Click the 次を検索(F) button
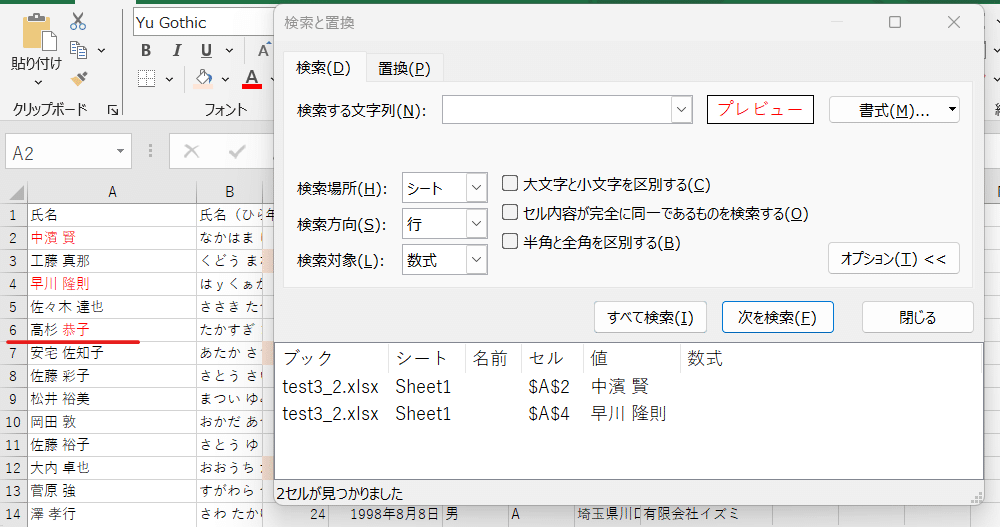 click(x=777, y=317)
